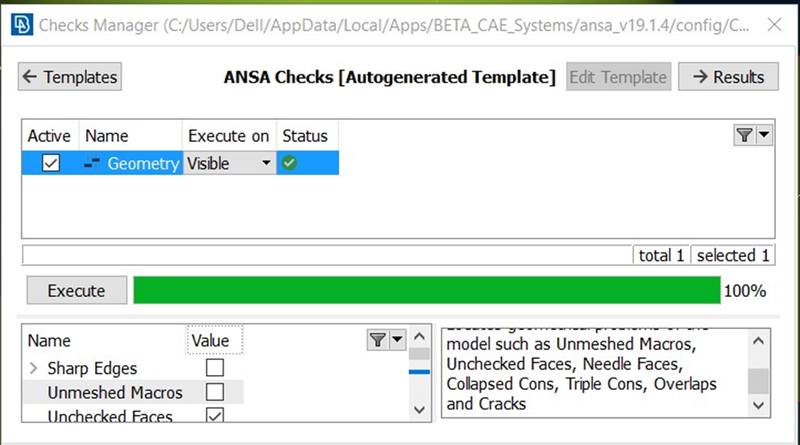The height and width of the screenshot is (445, 800).
Task: Open filter options arrow in parameters list
Action: (x=397, y=340)
